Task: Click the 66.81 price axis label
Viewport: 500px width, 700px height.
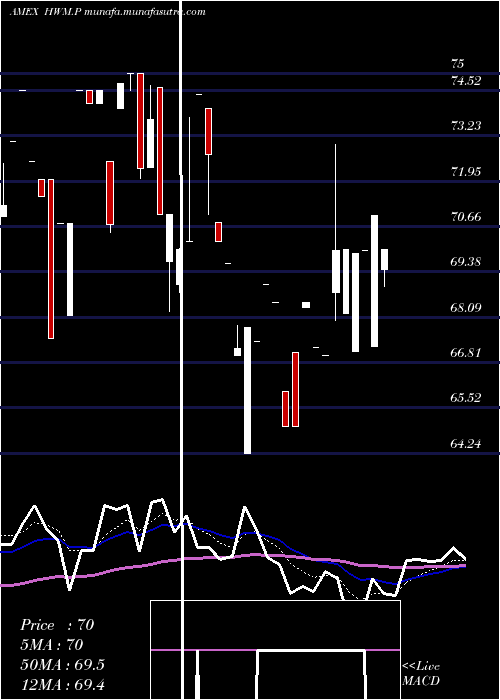Action: click(466, 353)
